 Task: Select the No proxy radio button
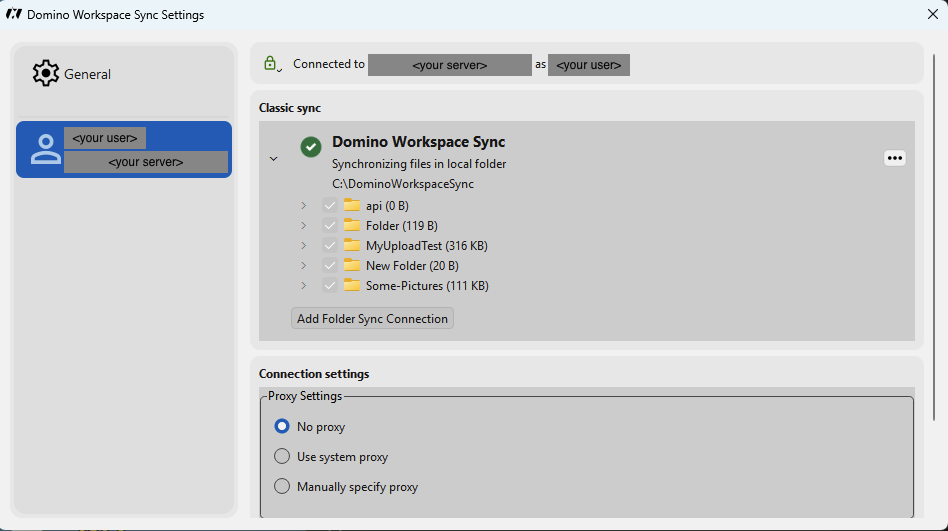click(282, 426)
